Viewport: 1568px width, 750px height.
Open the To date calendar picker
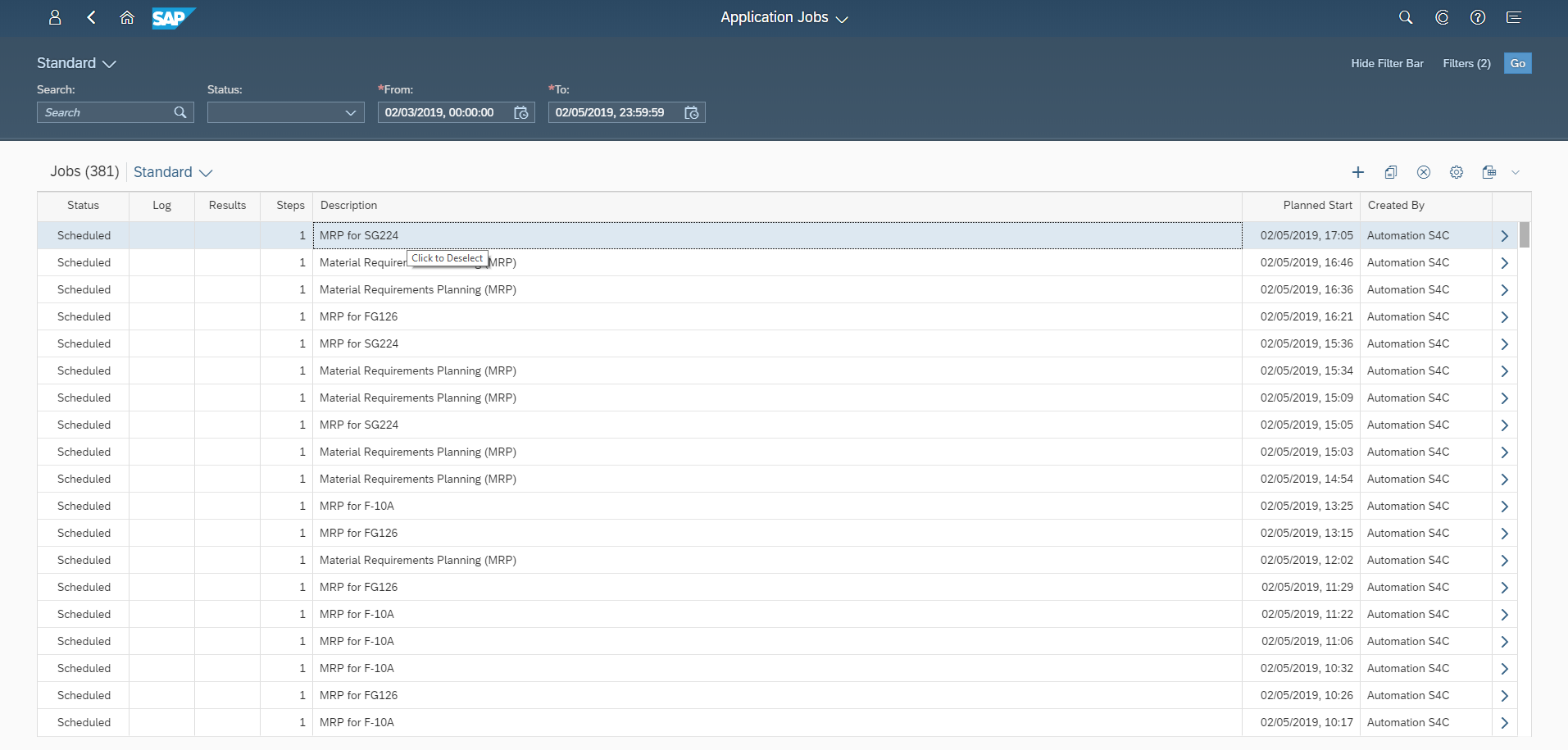tap(692, 112)
